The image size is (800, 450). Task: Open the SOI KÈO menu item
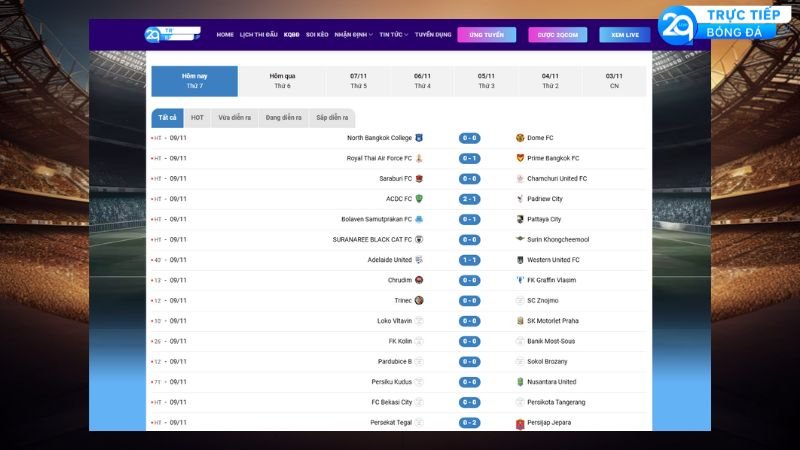(317, 35)
